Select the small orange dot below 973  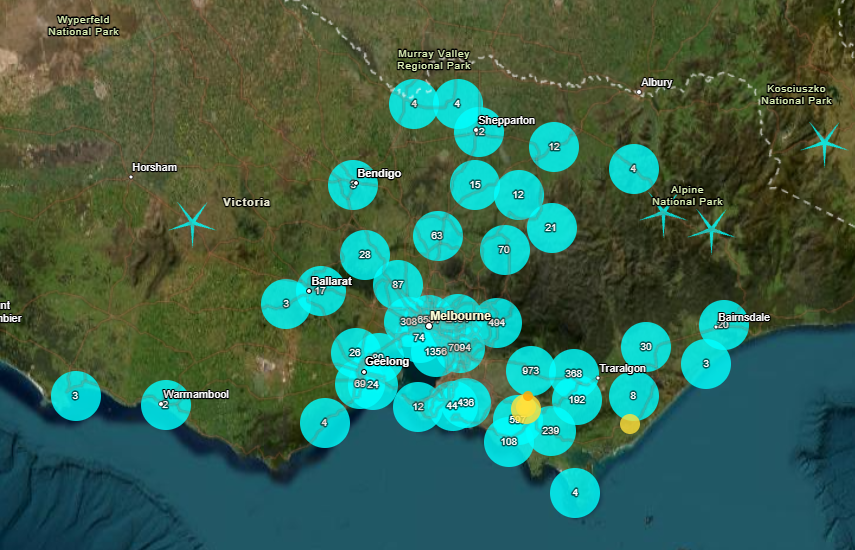[x=527, y=396]
